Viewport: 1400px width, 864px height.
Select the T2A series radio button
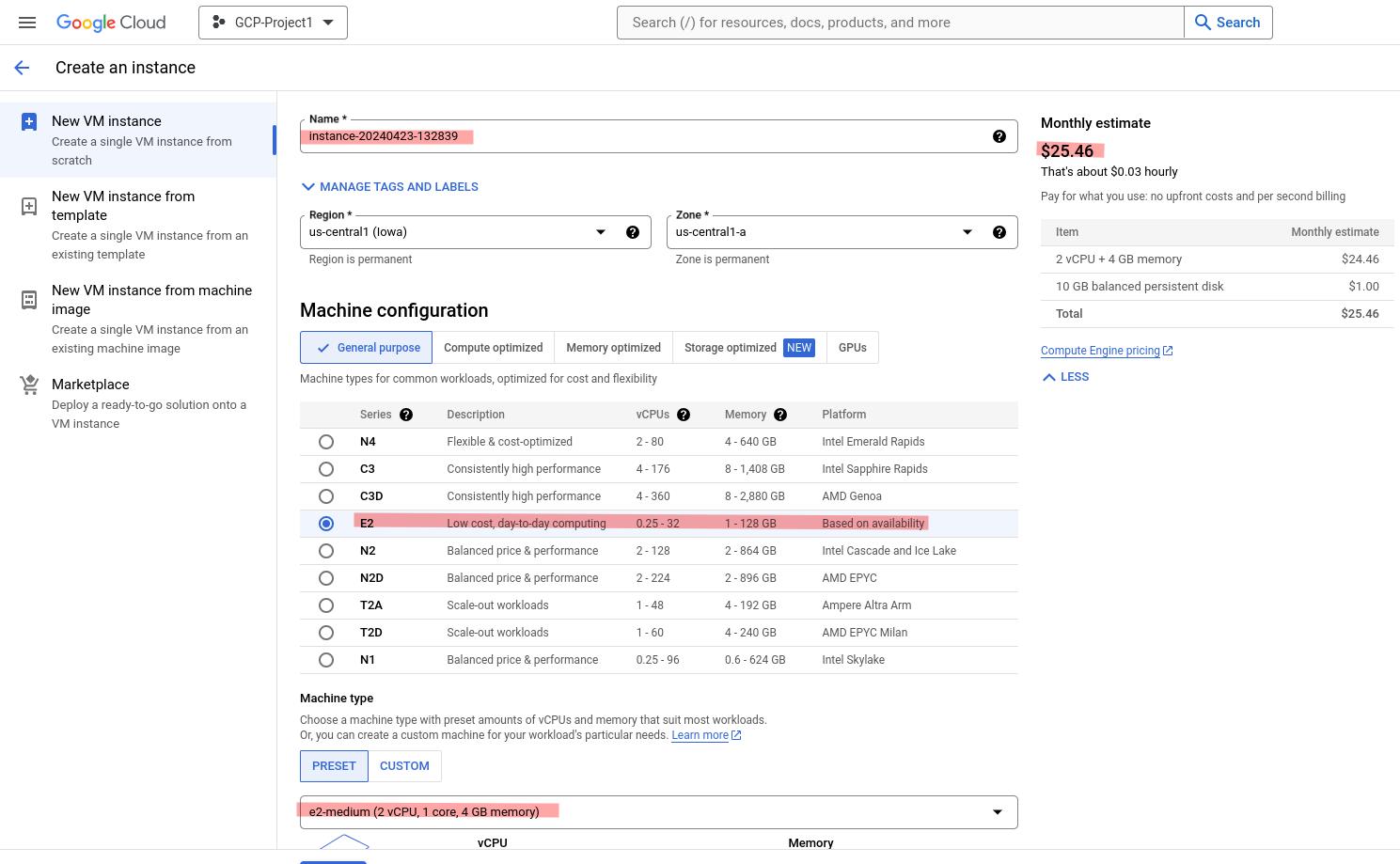(x=326, y=605)
